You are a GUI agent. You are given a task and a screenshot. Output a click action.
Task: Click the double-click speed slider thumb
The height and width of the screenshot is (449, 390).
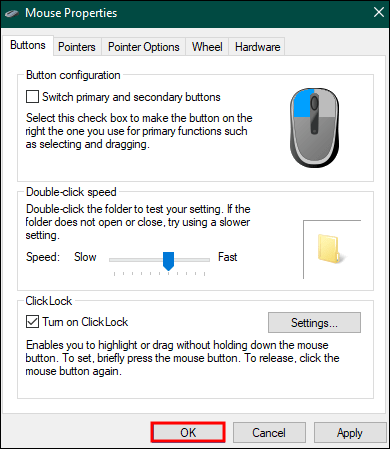coord(168,261)
